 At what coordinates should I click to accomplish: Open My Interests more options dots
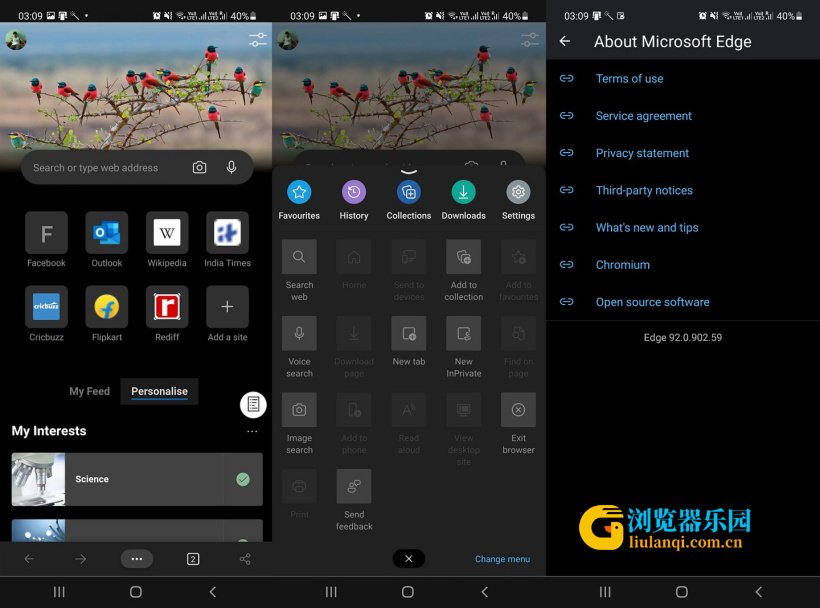click(252, 431)
